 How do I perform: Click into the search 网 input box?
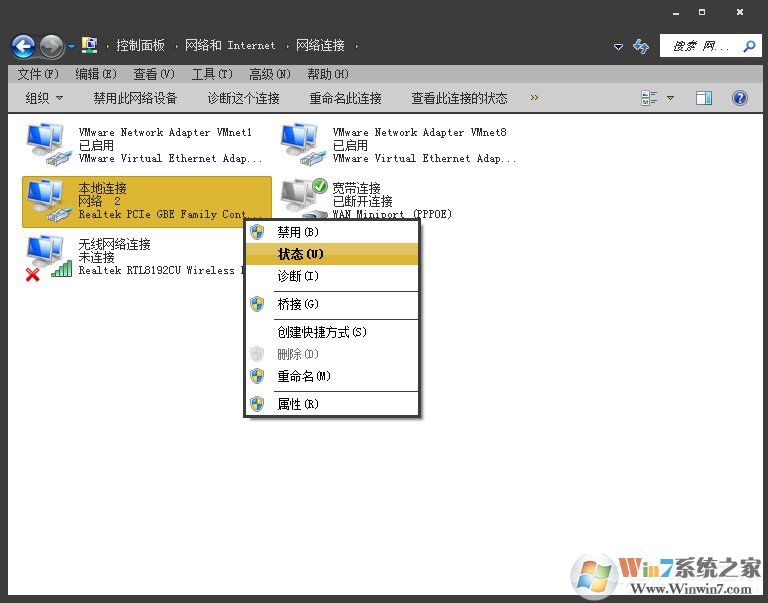coord(700,46)
